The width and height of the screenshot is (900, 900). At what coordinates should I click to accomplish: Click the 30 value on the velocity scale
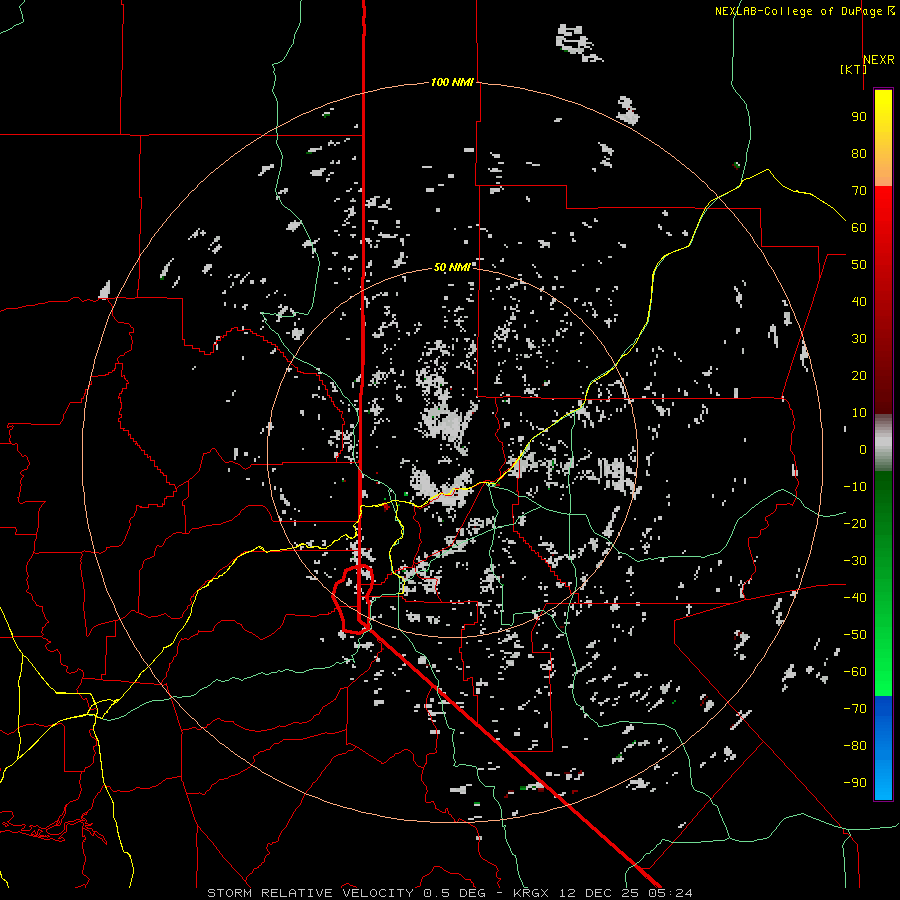coord(859,339)
